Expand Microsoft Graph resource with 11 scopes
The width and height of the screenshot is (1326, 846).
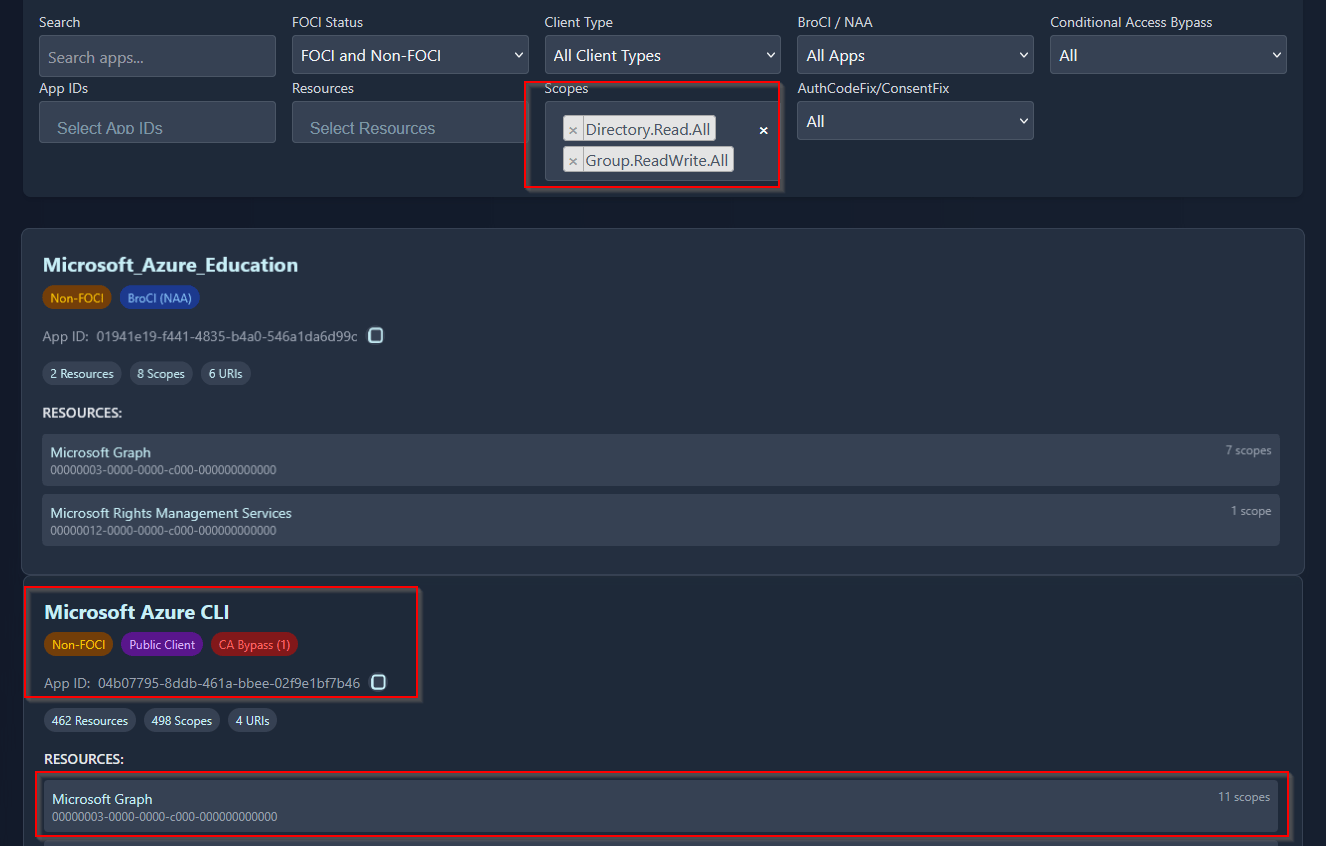pos(661,806)
